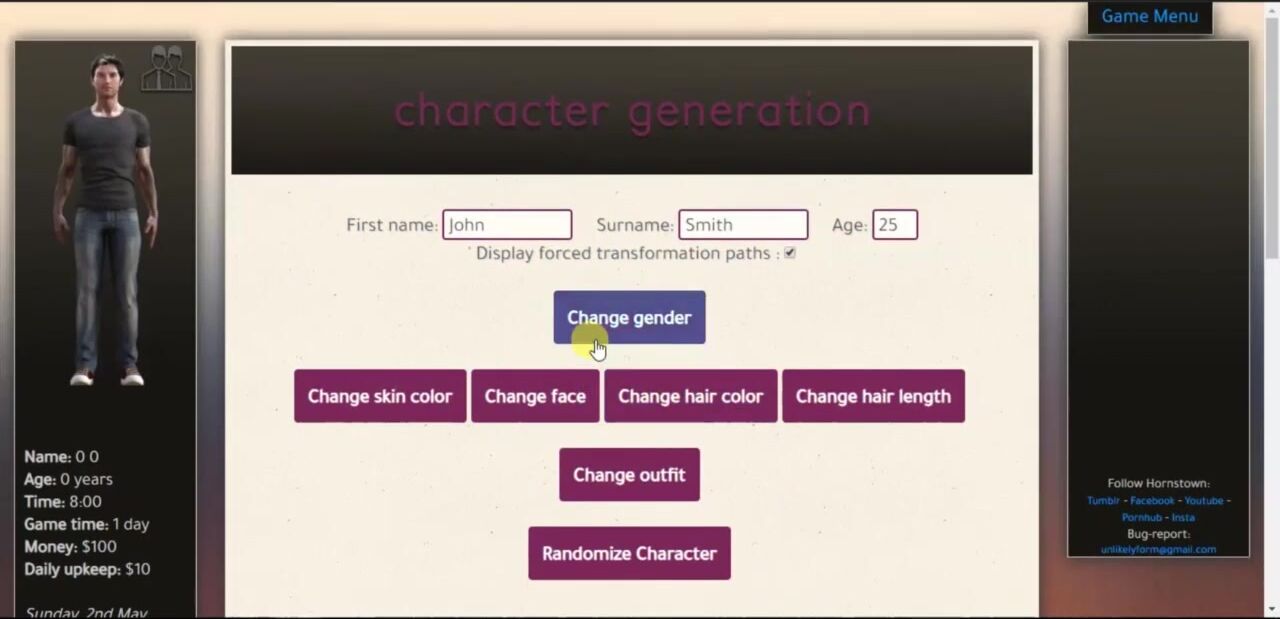Open the Tumblr link
Image resolution: width=1280 pixels, height=619 pixels.
tap(1103, 501)
